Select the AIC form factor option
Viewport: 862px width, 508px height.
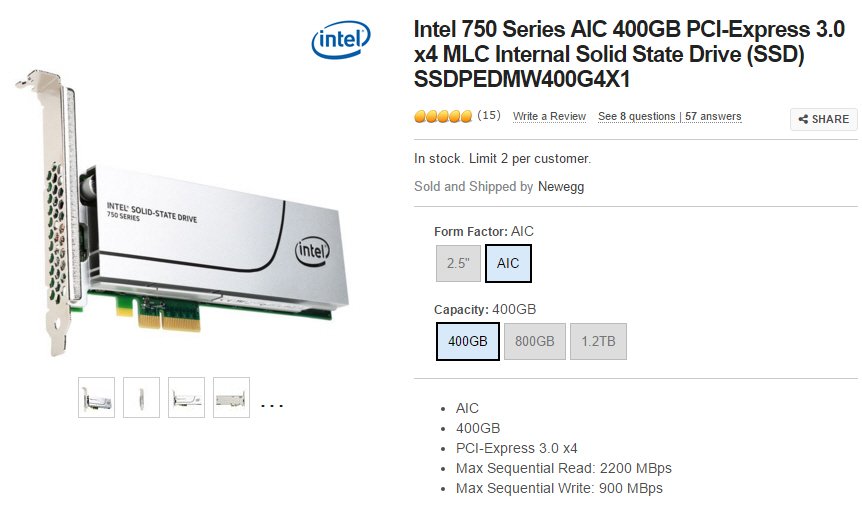coord(508,263)
